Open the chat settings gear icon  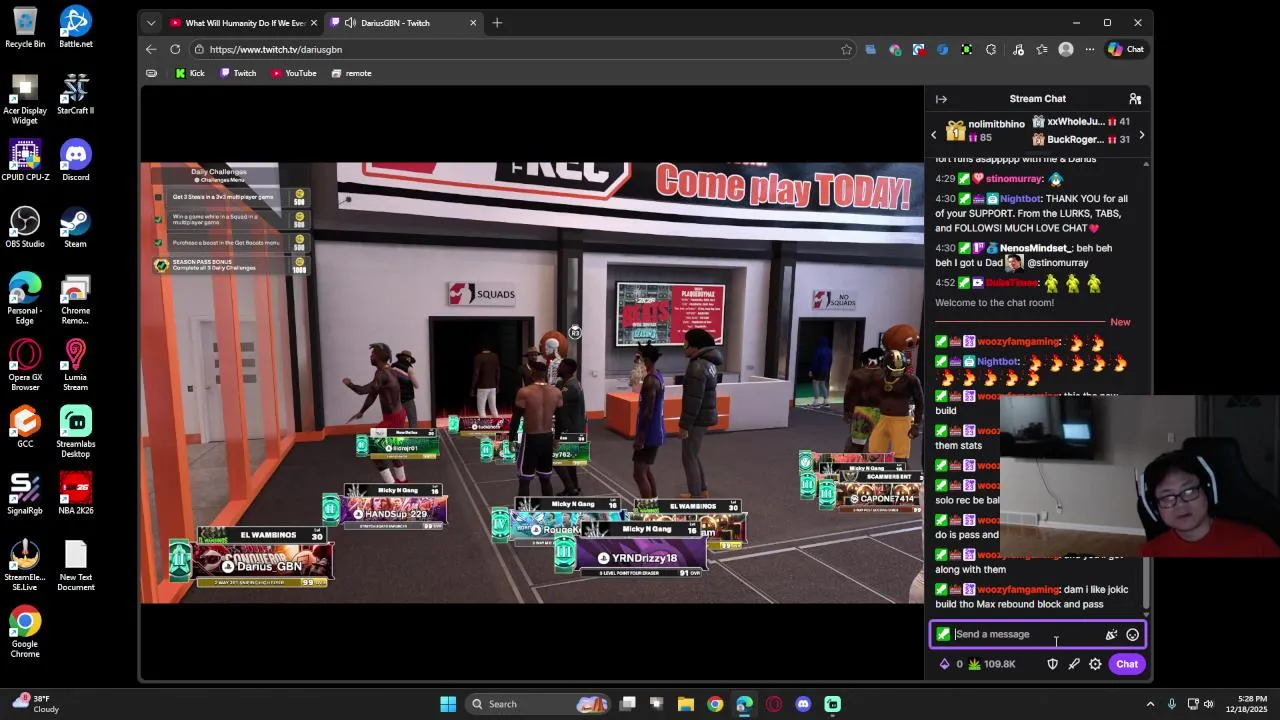tap(1095, 664)
